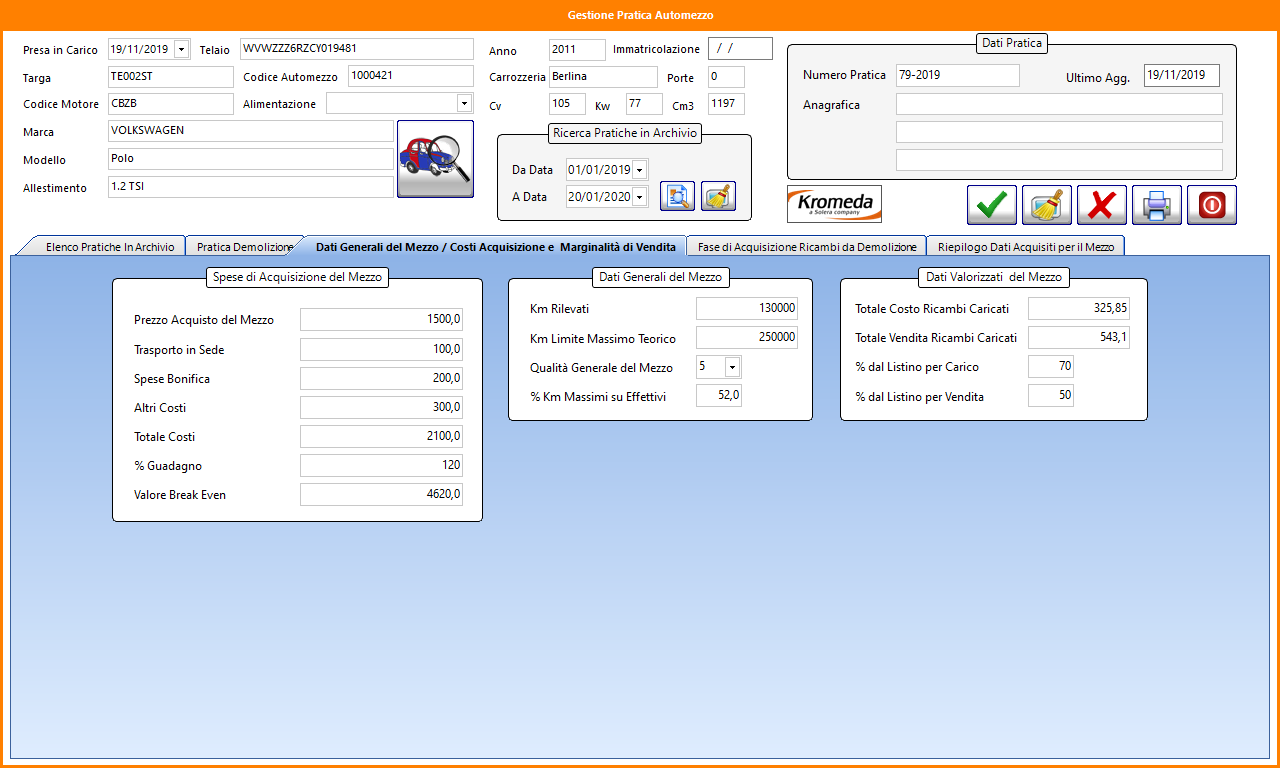The width and height of the screenshot is (1280, 768).
Task: Click the Targa field with TE002ST
Action: coord(170,77)
